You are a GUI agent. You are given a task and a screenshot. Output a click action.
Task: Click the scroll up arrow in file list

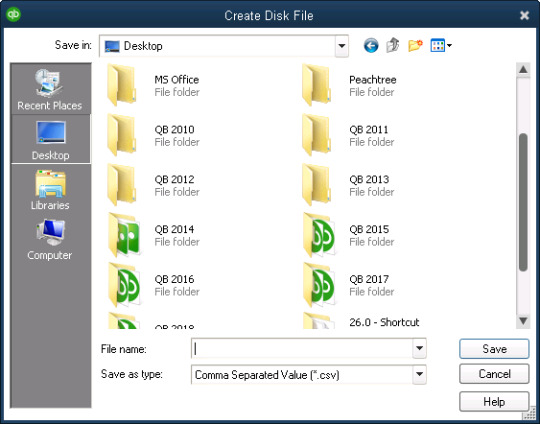click(x=523, y=70)
